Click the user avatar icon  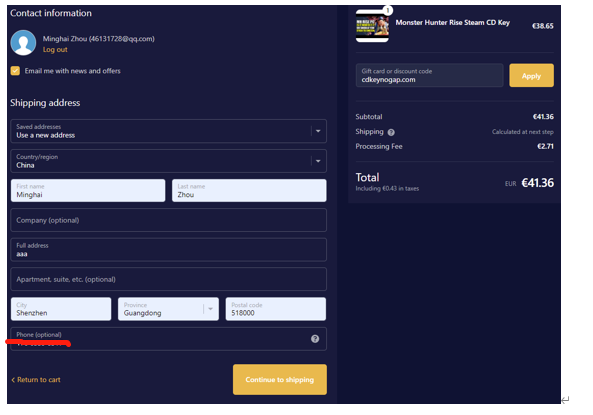(23, 43)
